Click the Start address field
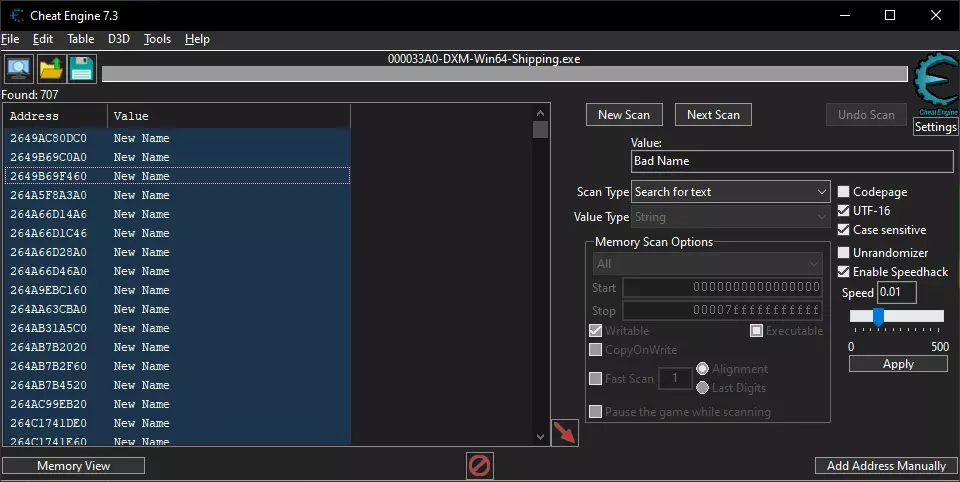 coord(722,287)
